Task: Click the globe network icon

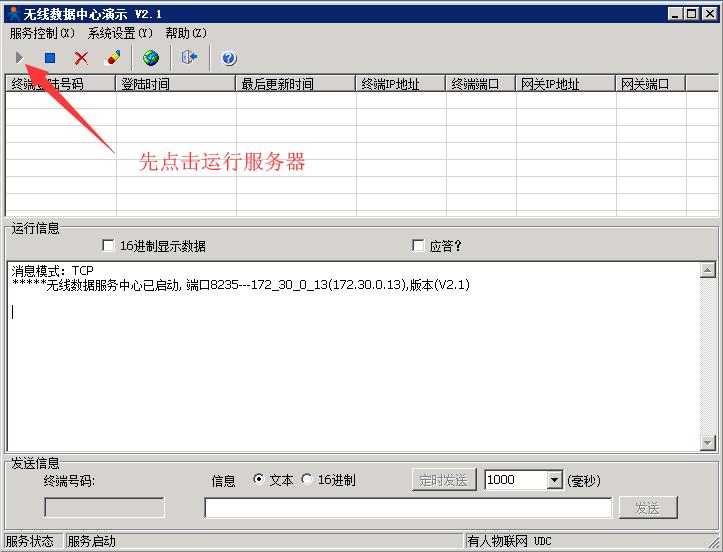Action: (151, 58)
